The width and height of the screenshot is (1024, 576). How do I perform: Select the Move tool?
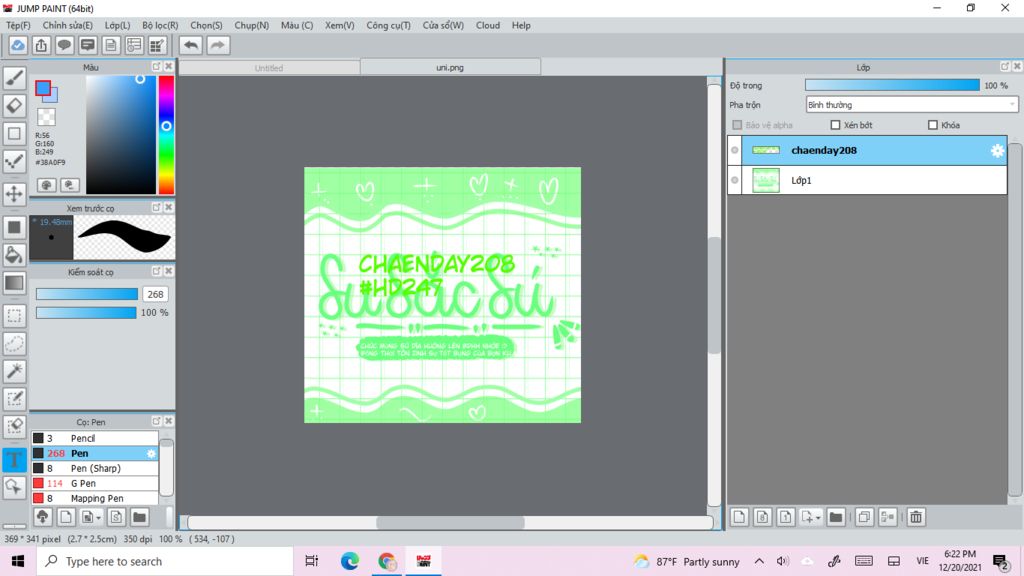(x=14, y=194)
